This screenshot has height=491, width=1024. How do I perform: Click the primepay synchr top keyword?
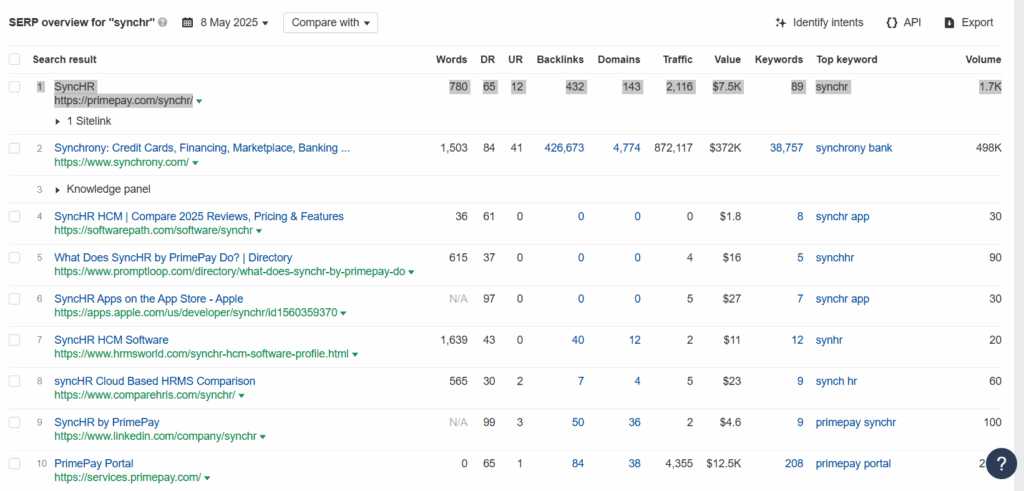click(856, 422)
